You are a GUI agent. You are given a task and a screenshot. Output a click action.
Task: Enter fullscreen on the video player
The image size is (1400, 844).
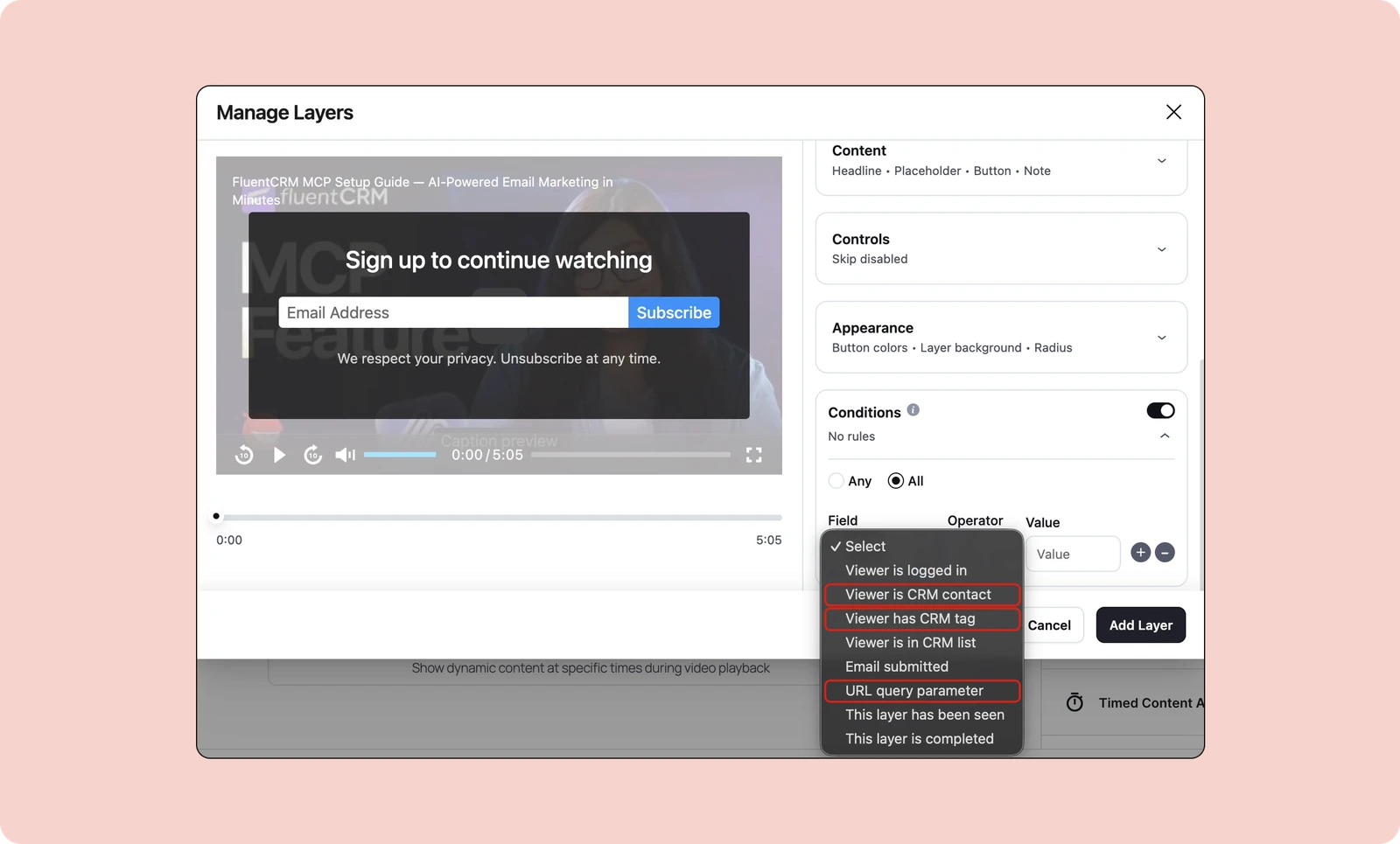pyautogui.click(x=753, y=455)
